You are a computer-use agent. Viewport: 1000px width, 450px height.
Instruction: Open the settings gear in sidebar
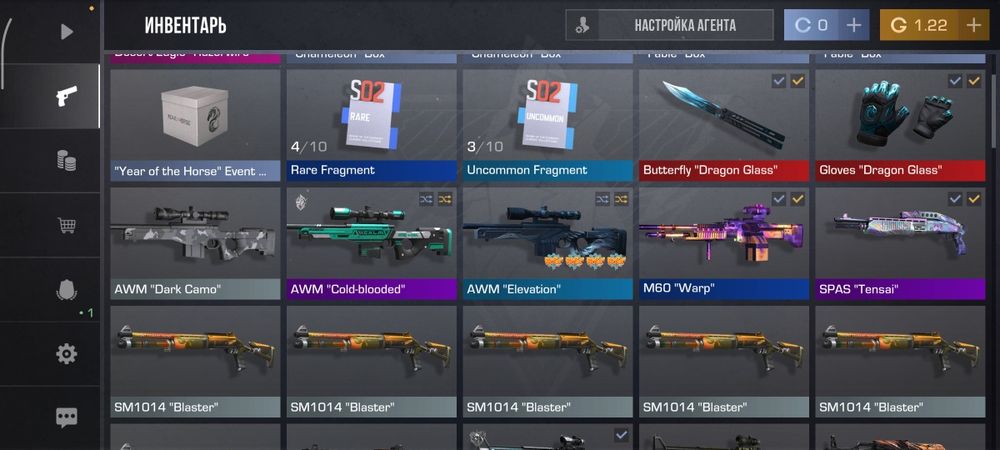tap(66, 354)
